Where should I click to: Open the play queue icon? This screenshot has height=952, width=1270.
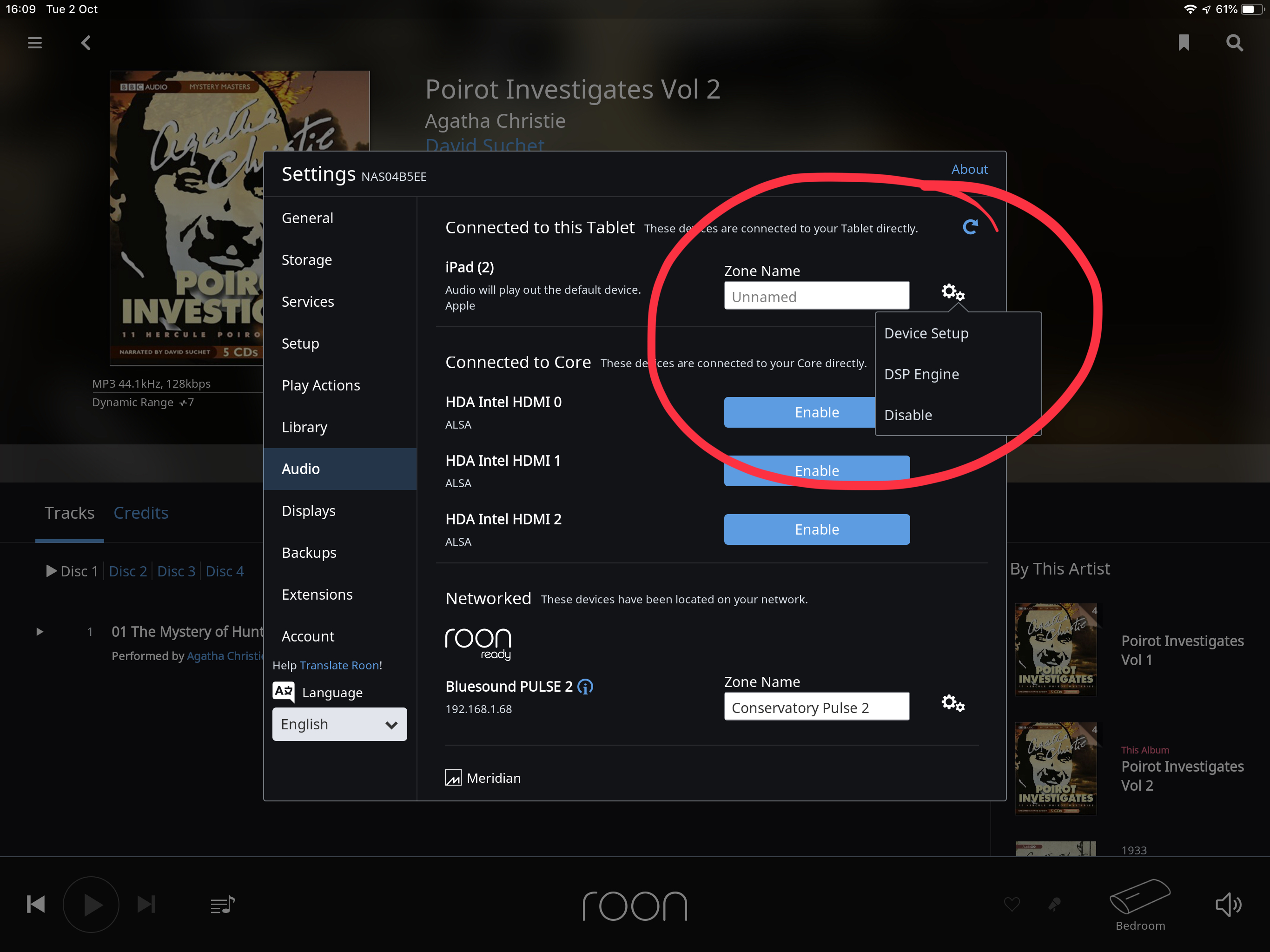[223, 904]
